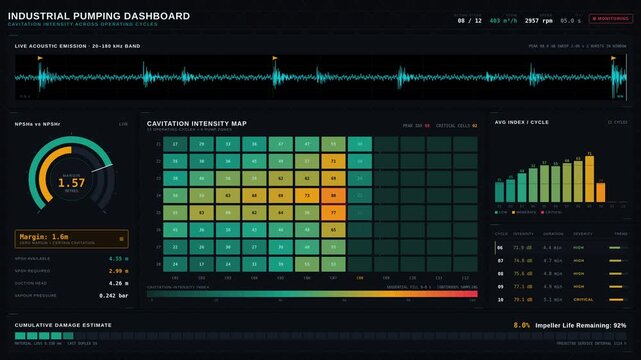Click the 403 m³/h flow readout

tap(503, 20)
